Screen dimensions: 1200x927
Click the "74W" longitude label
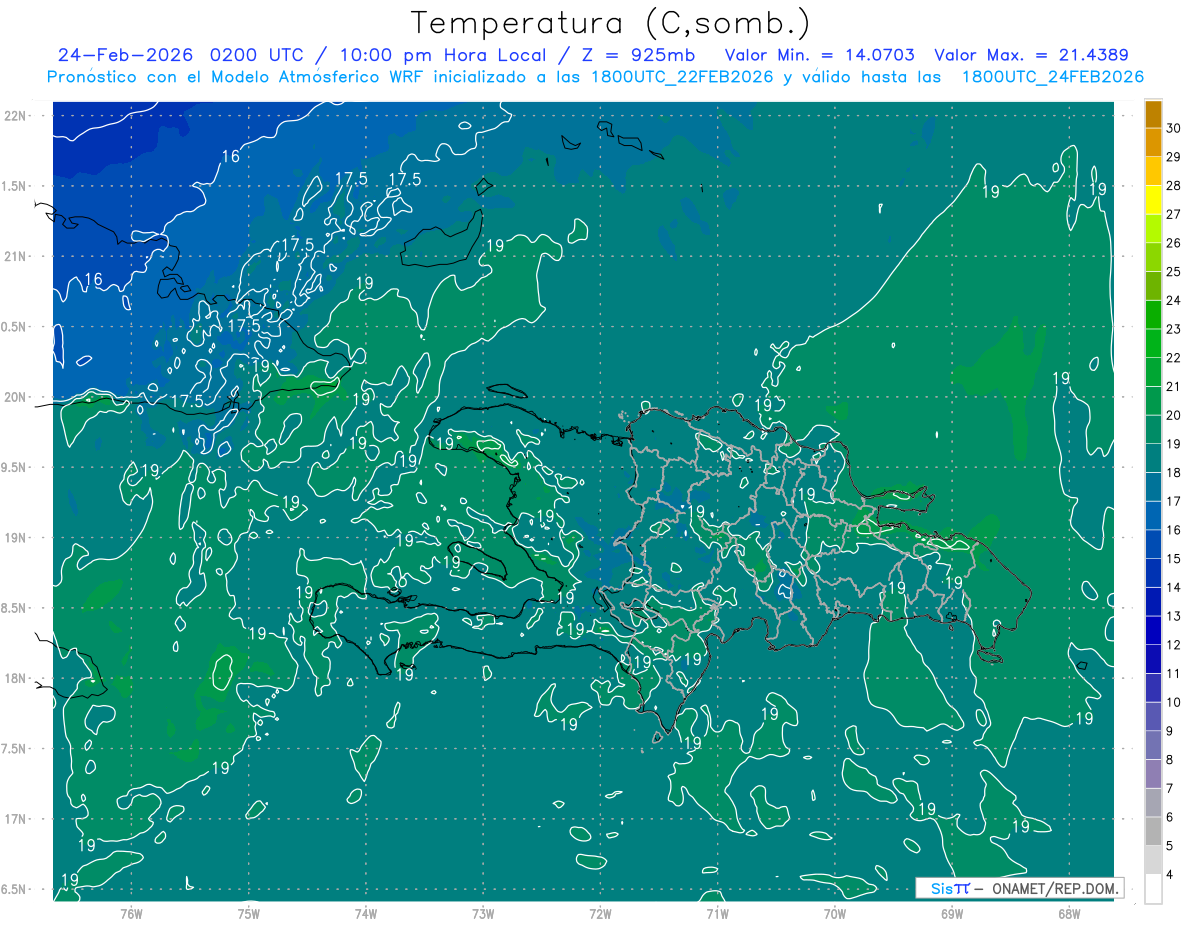(365, 913)
